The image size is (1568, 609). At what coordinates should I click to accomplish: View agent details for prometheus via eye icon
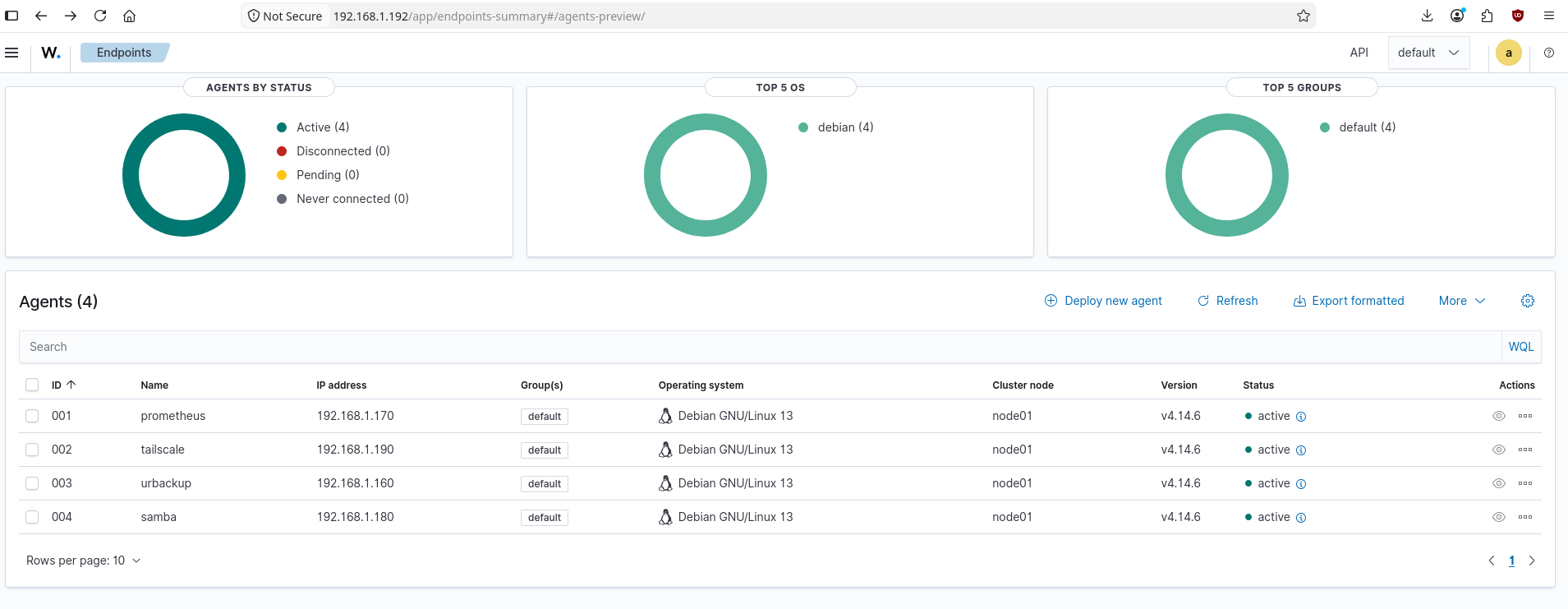1499,416
